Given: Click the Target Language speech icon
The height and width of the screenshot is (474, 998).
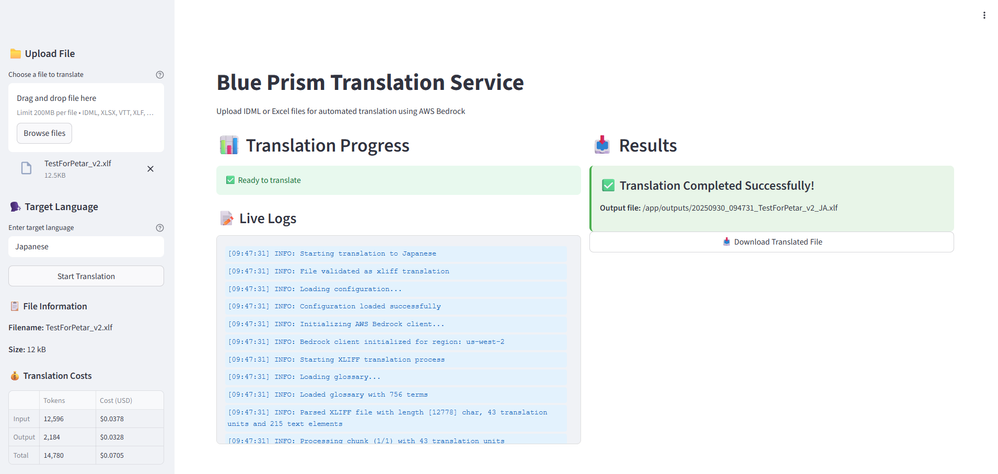Looking at the screenshot, I should pos(15,207).
